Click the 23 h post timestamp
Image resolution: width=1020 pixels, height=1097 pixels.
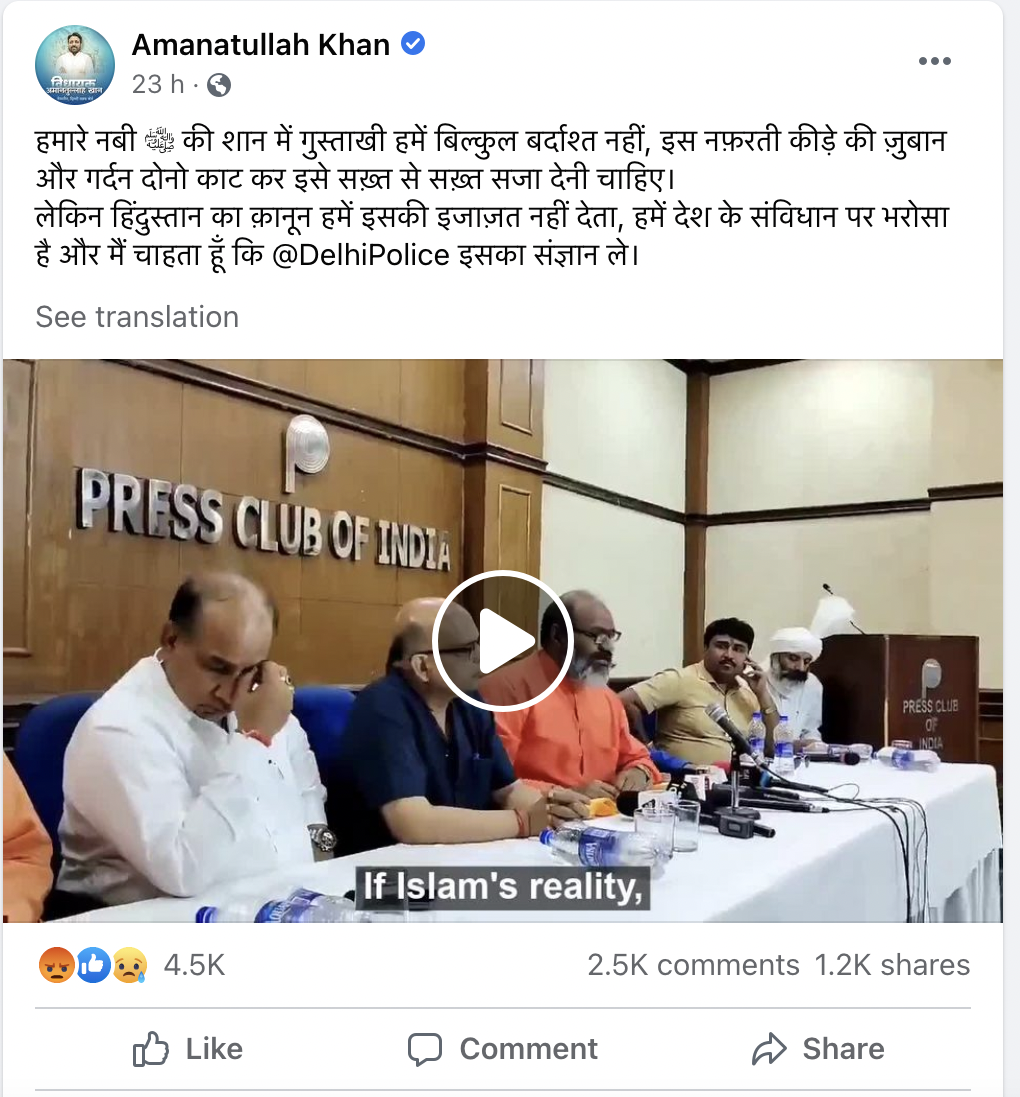(158, 85)
